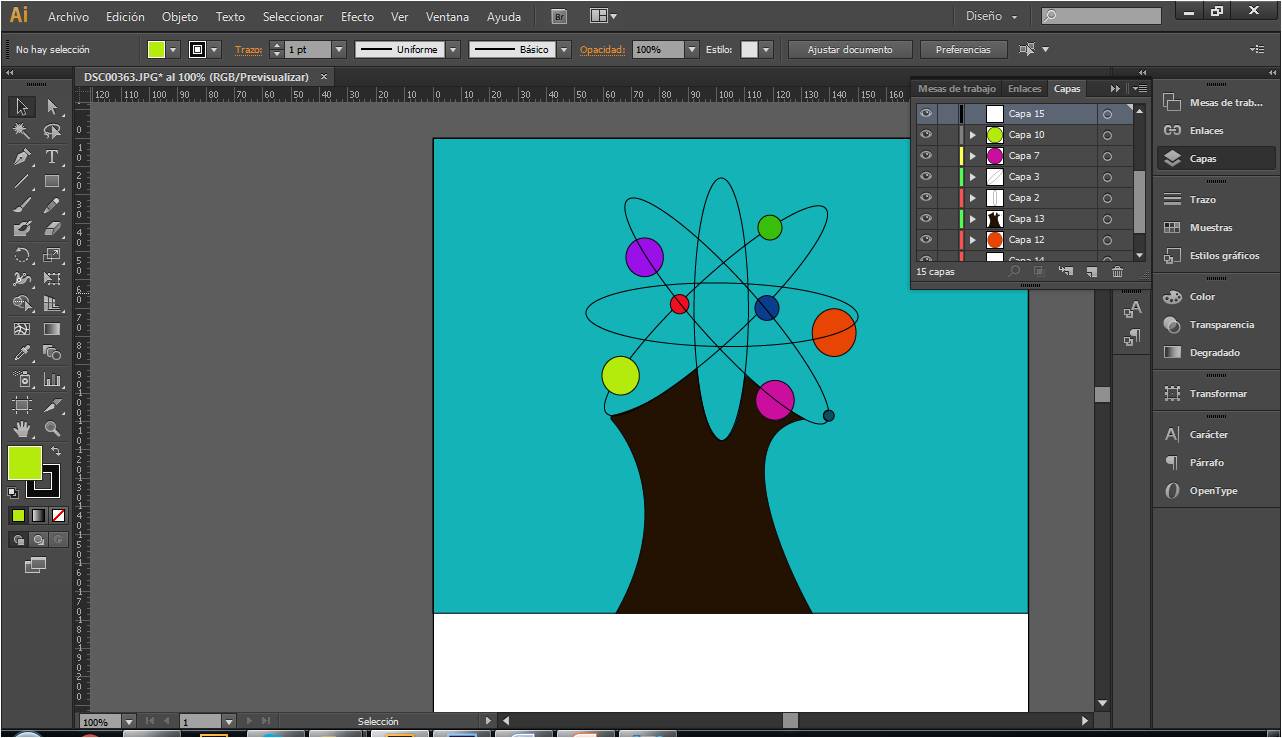The height and width of the screenshot is (738, 1282).
Task: Click the Preferencias button
Action: coord(963,49)
